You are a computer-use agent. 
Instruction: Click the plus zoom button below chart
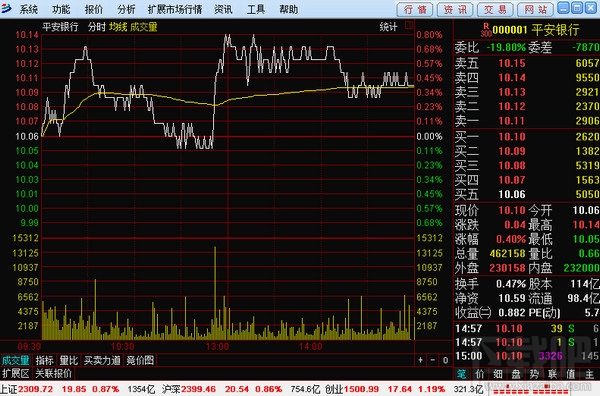coord(421,360)
